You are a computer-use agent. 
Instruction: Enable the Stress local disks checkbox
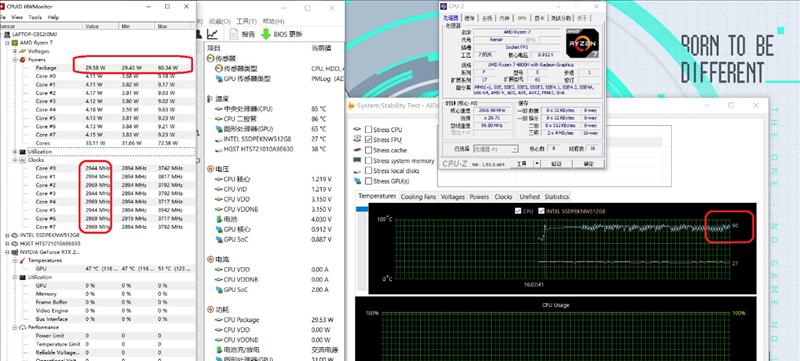pos(368,171)
